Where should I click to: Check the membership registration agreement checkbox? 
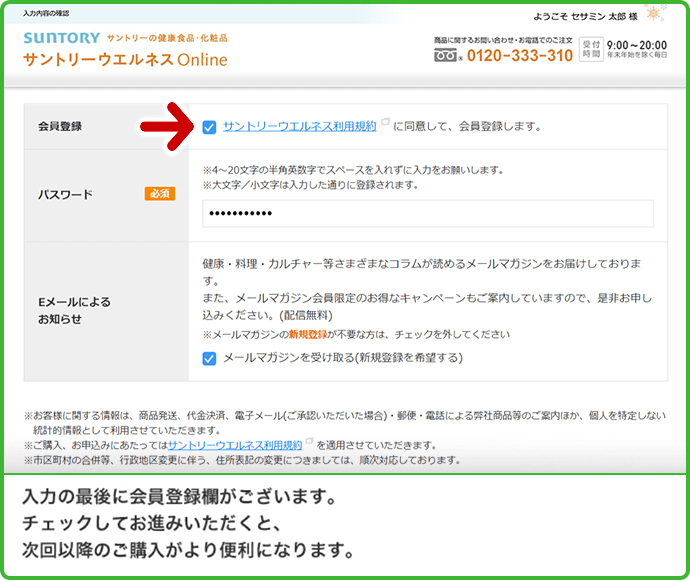pyautogui.click(x=209, y=127)
